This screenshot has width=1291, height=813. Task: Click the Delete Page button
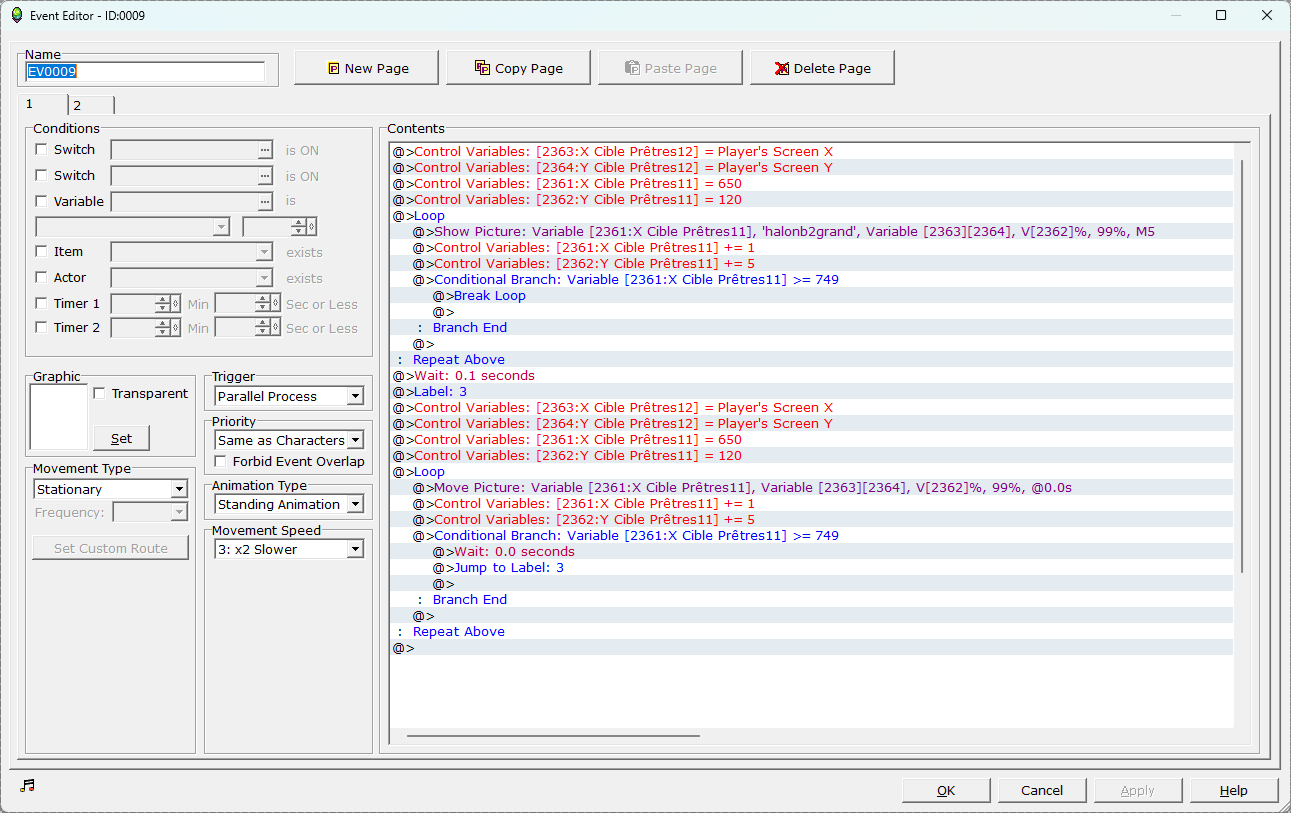click(x=822, y=68)
